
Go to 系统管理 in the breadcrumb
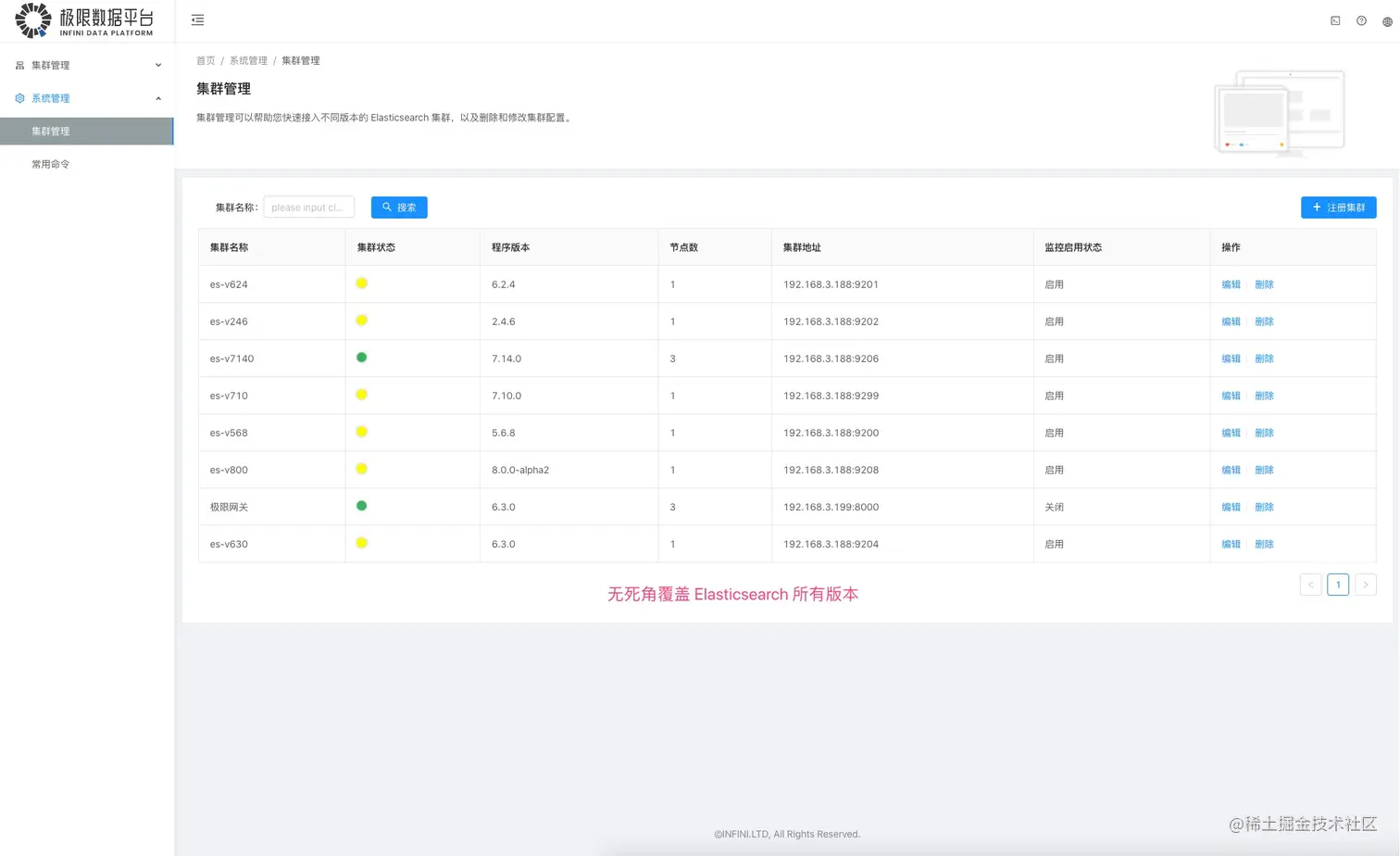(248, 60)
